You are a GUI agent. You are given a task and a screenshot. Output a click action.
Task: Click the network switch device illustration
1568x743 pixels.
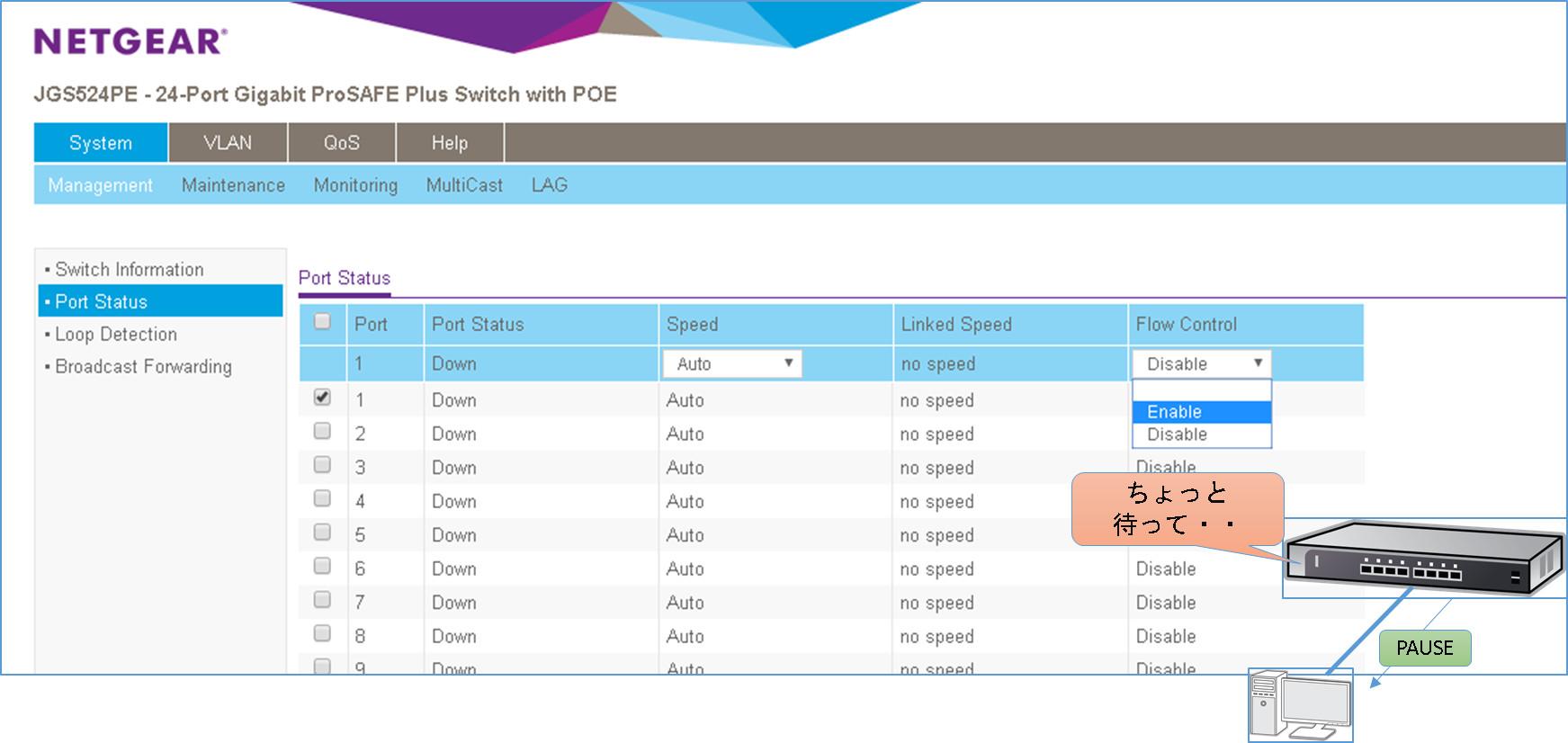click(x=1421, y=558)
